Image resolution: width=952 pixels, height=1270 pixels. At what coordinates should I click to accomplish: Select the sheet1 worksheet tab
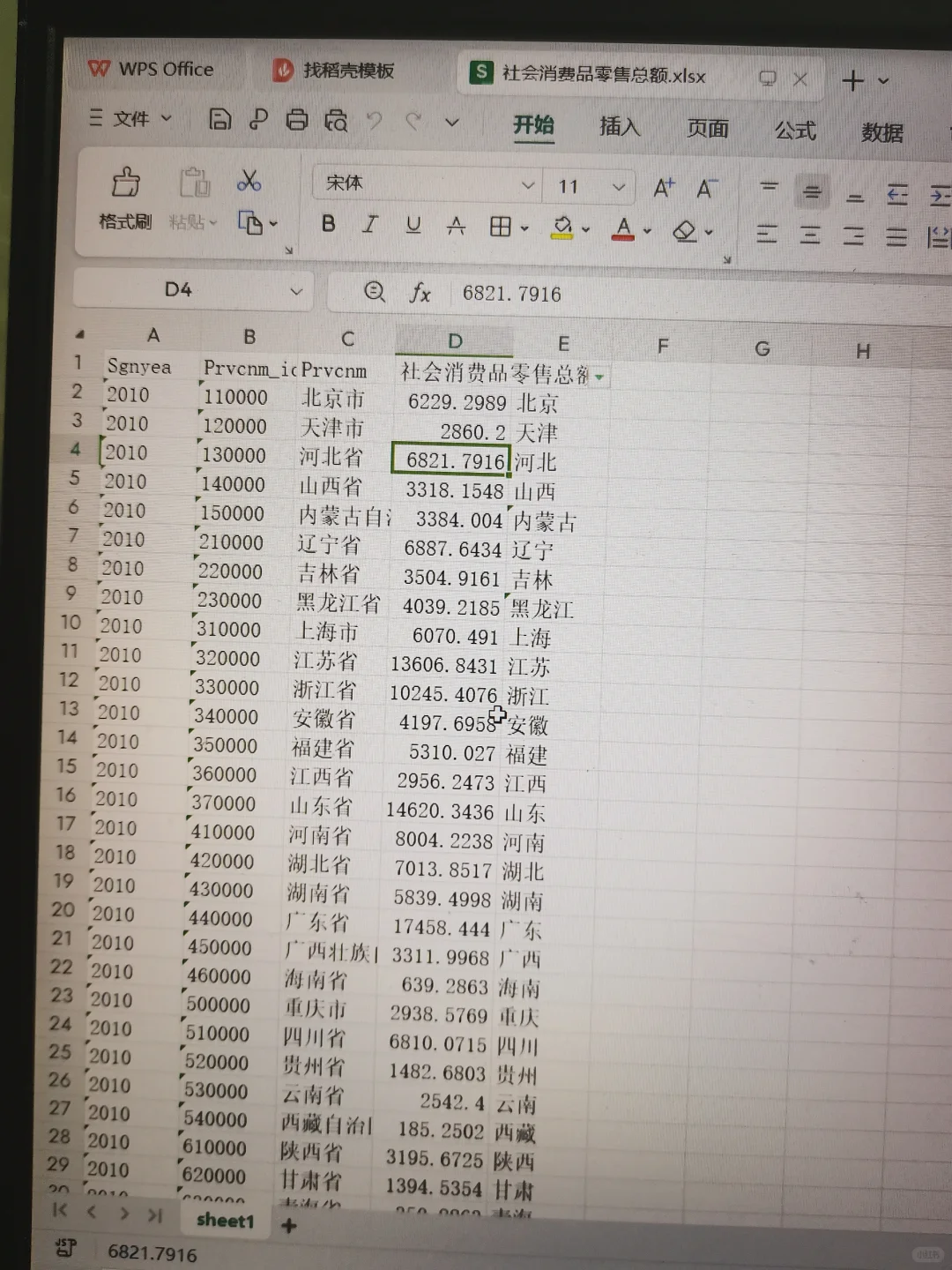coord(225,1221)
